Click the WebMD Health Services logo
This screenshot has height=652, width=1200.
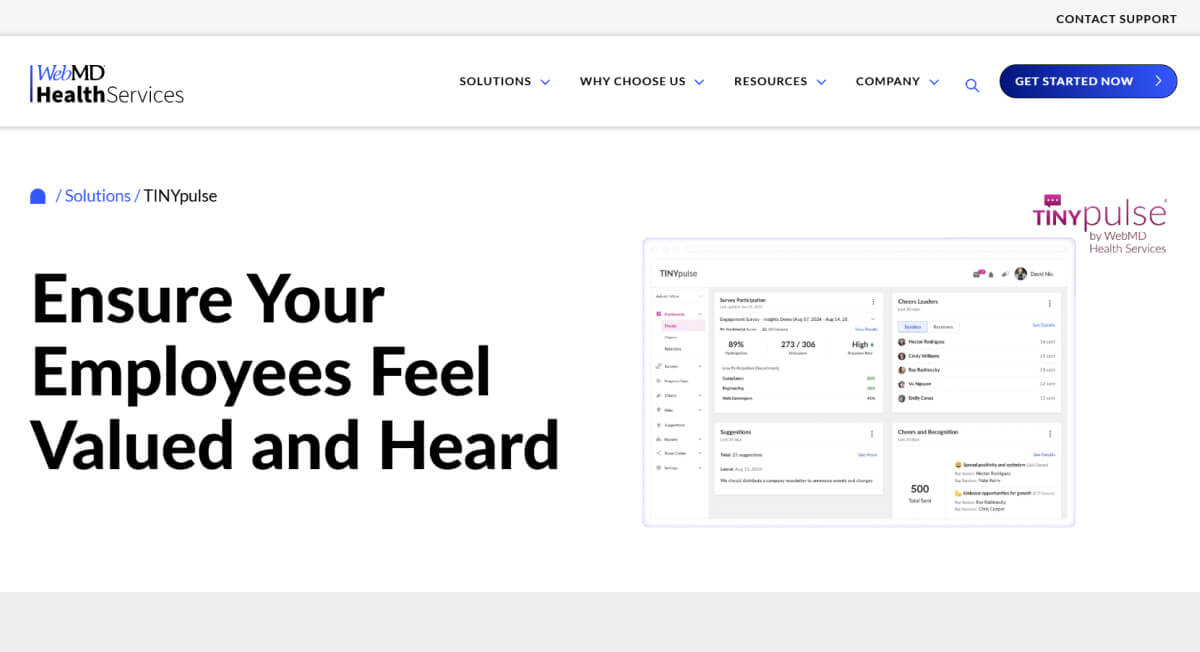pos(107,85)
